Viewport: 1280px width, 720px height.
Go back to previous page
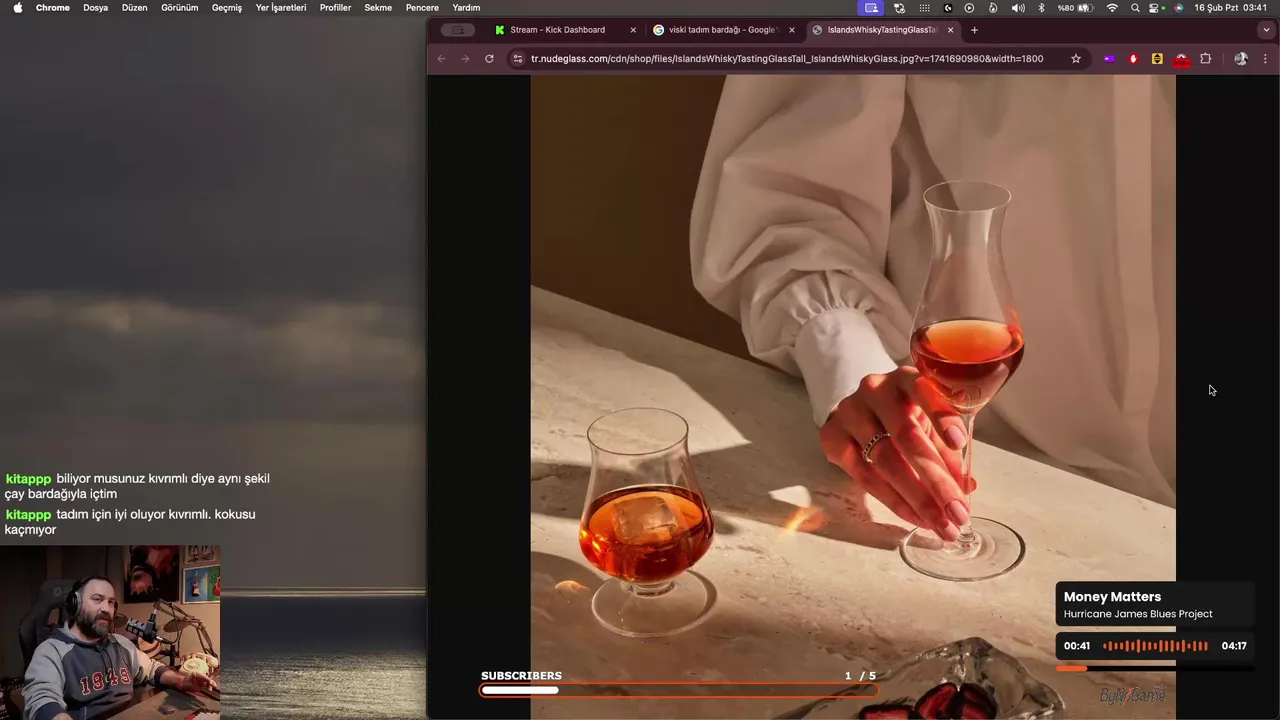(441, 59)
